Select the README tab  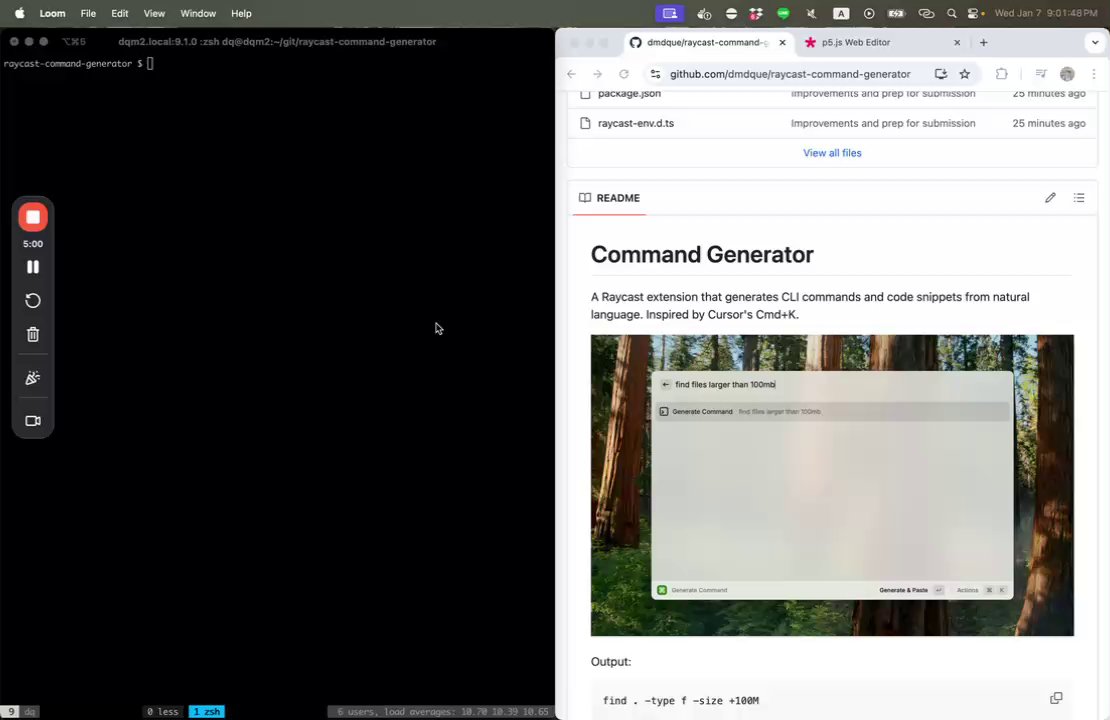[610, 198]
